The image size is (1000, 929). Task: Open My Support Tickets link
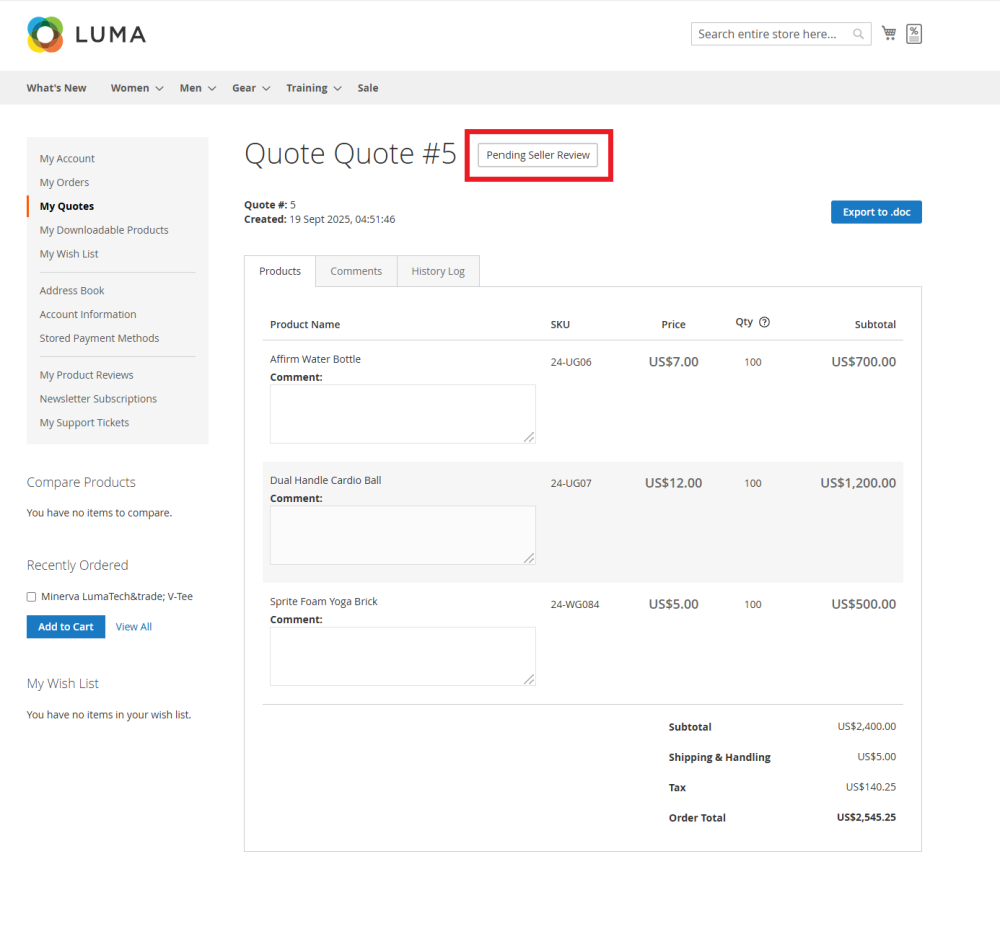(84, 423)
